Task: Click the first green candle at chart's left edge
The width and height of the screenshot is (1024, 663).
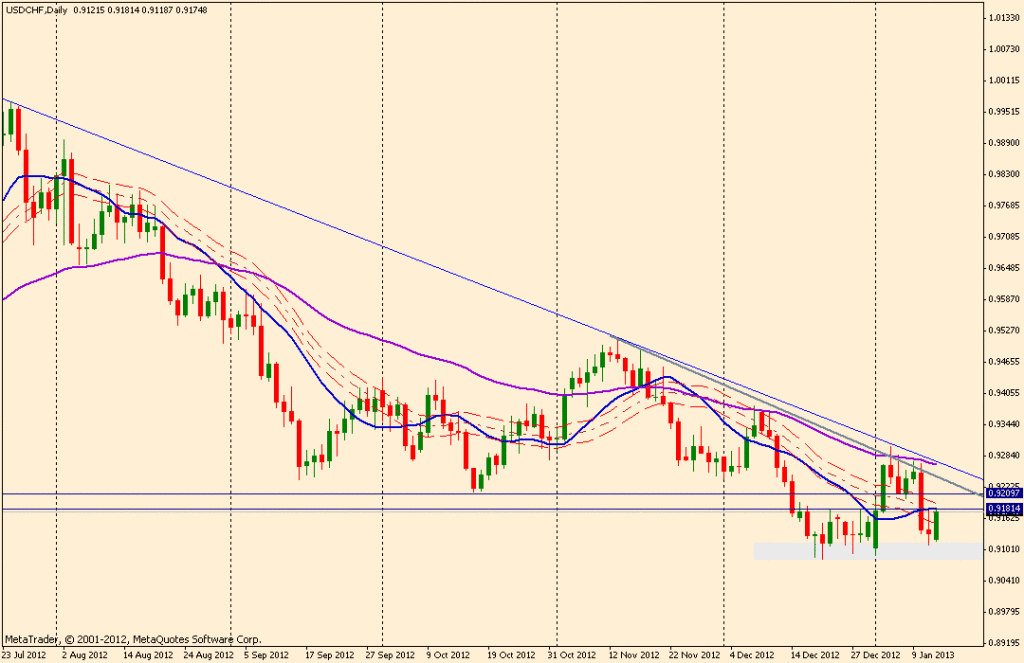Action: 10,122
